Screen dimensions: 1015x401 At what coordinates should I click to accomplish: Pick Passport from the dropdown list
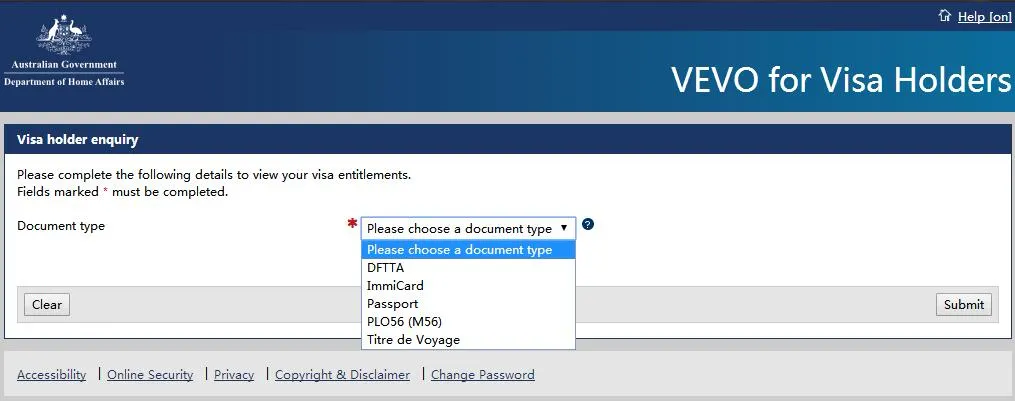coord(392,304)
